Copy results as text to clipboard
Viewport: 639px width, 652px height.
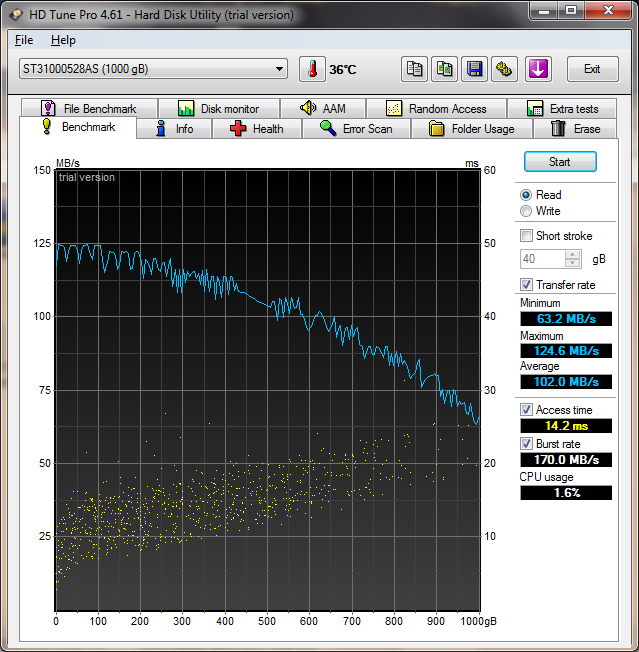click(x=415, y=69)
